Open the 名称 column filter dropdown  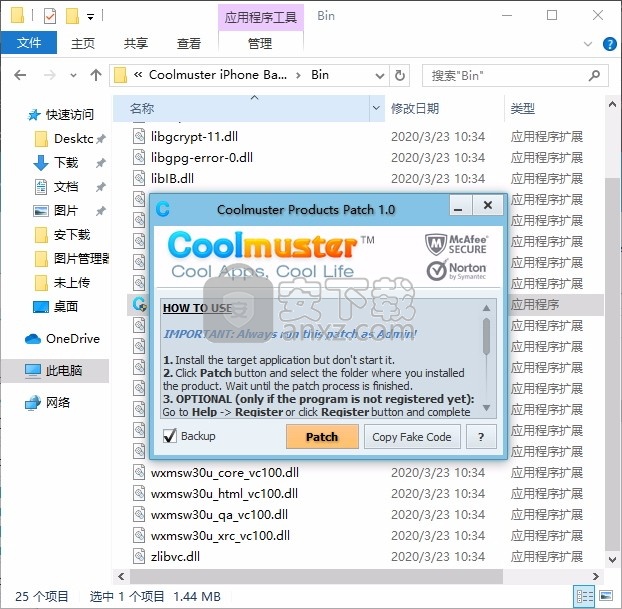pos(376,108)
